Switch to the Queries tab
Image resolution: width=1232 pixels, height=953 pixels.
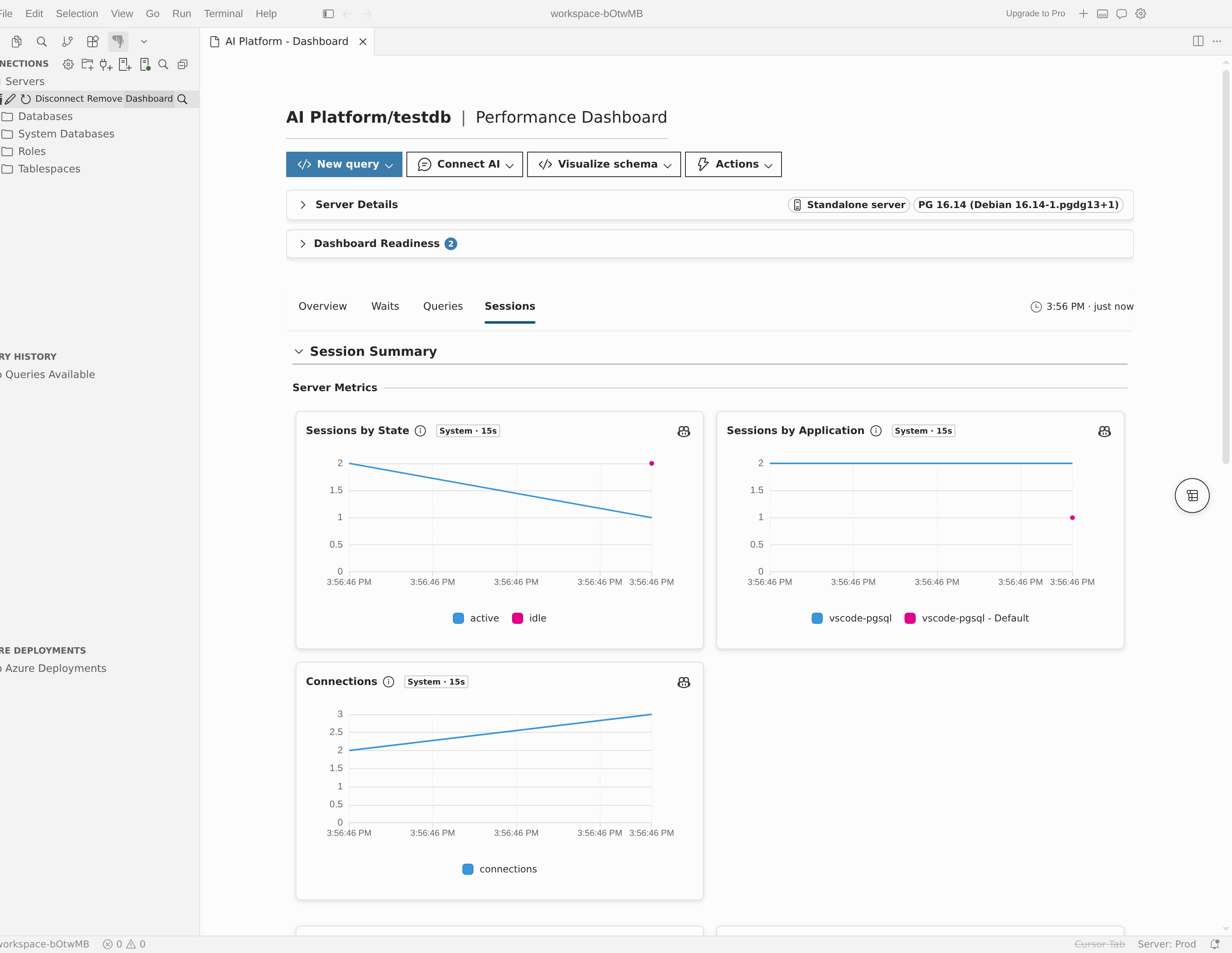pos(443,306)
